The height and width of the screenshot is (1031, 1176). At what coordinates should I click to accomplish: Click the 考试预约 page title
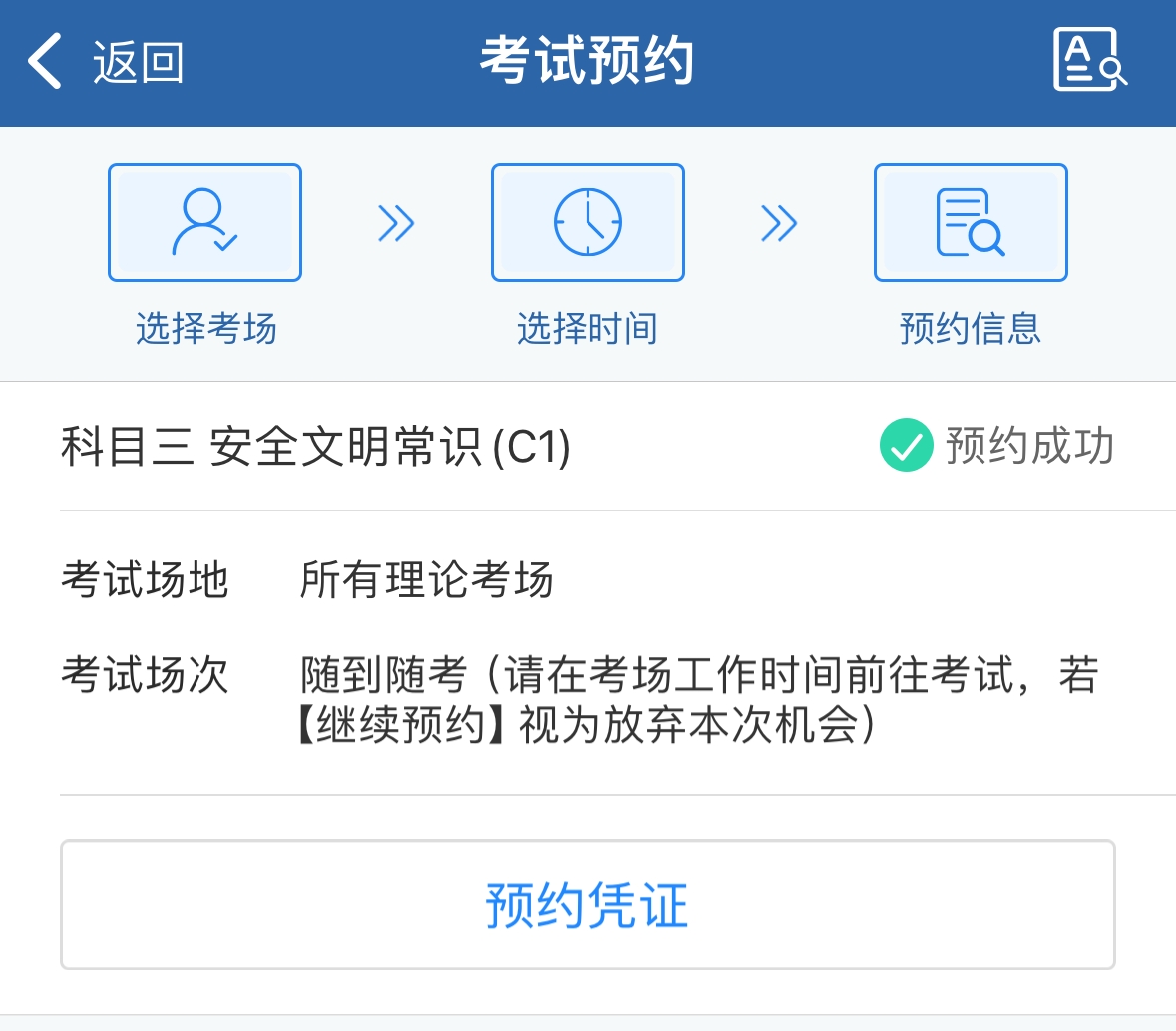[588, 60]
